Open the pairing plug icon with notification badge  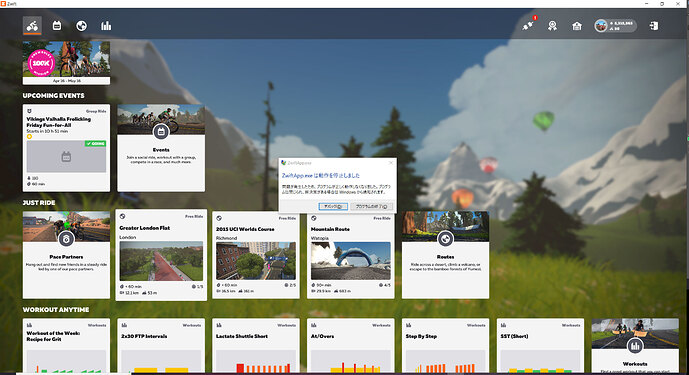(x=529, y=25)
